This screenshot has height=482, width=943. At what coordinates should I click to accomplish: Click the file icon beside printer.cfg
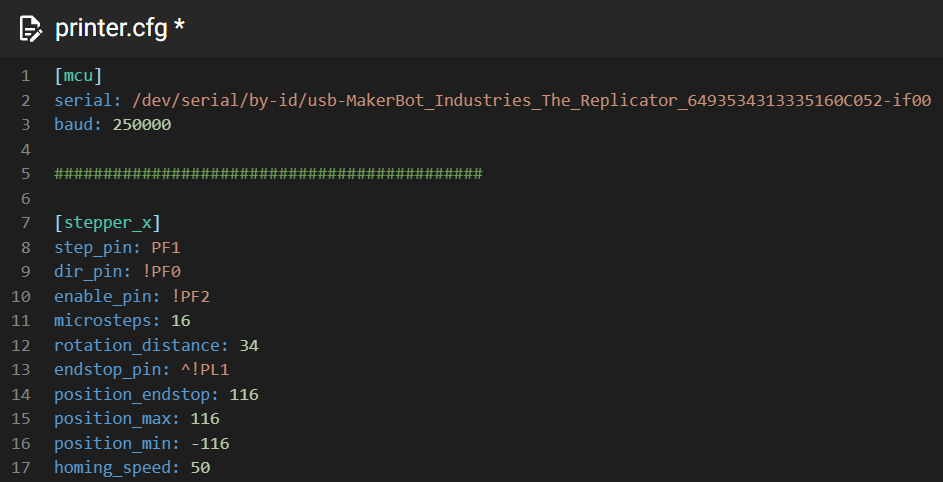31,29
